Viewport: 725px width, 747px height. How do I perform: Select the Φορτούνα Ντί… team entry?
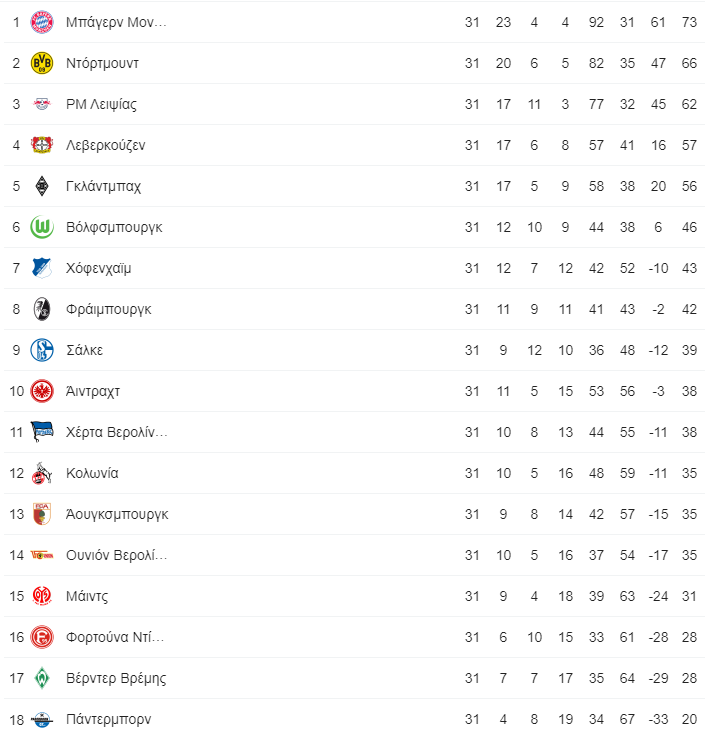[x=114, y=637]
